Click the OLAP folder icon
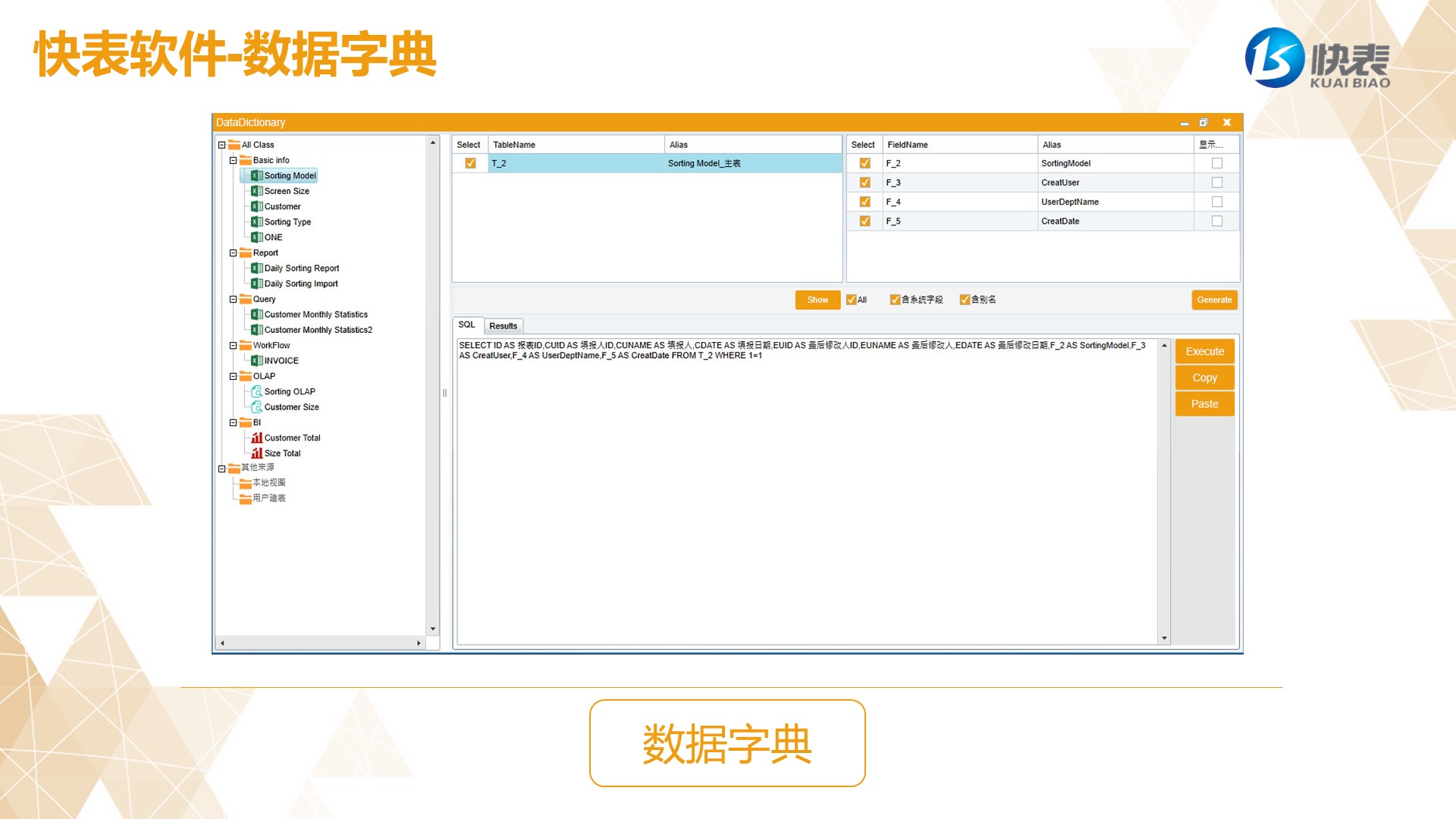 tap(246, 376)
